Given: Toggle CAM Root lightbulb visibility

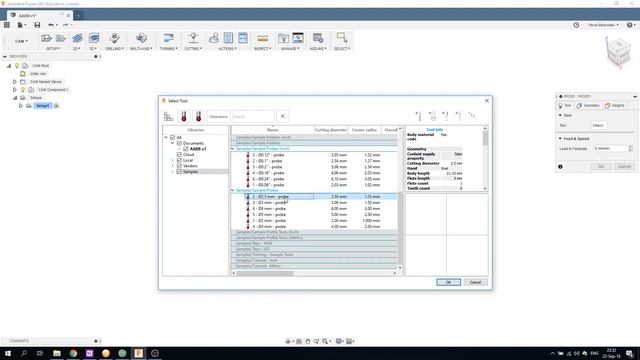Looking at the screenshot, I should click(17, 66).
